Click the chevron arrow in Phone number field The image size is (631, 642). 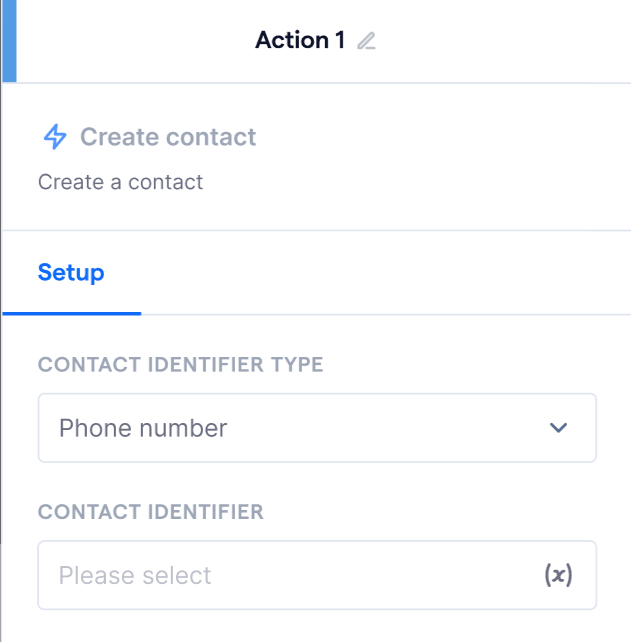[x=558, y=428]
